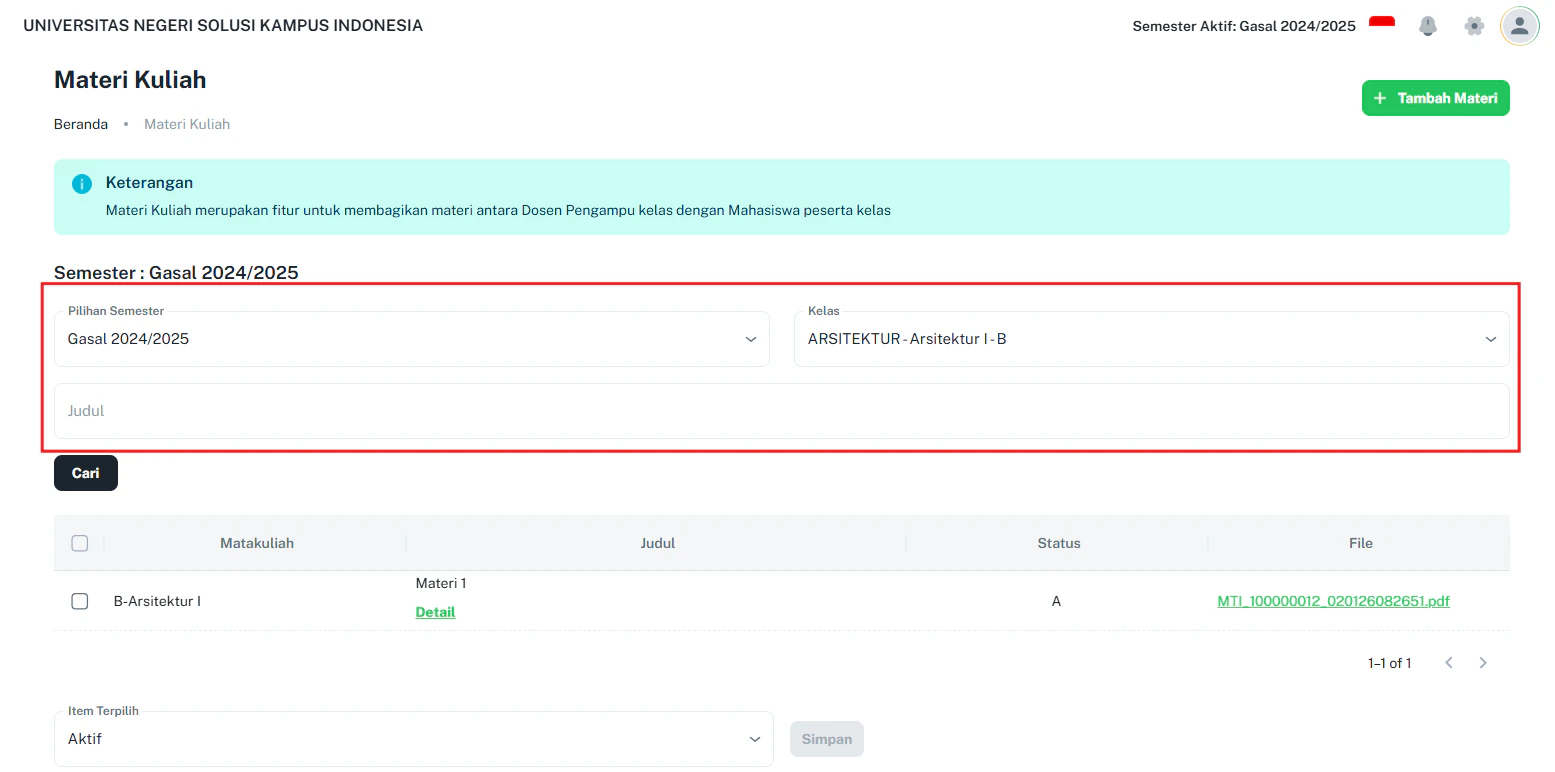The height and width of the screenshot is (772, 1555).
Task: Click the Simpan button
Action: [x=827, y=739]
